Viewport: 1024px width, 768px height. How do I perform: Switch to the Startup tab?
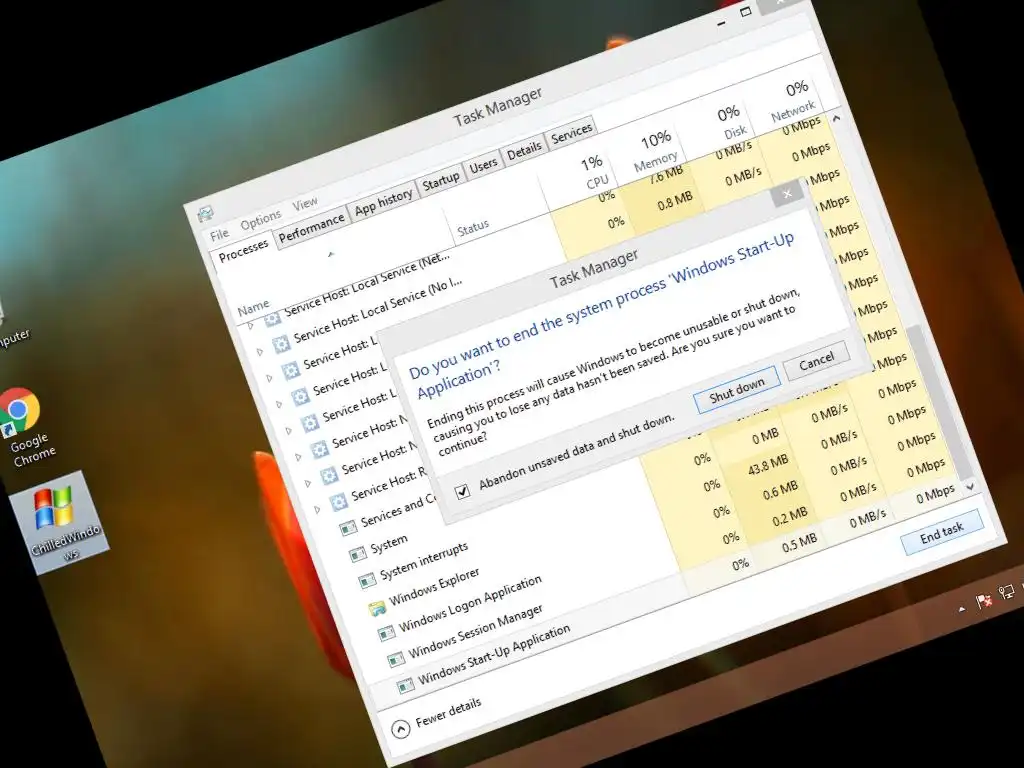pos(441,182)
